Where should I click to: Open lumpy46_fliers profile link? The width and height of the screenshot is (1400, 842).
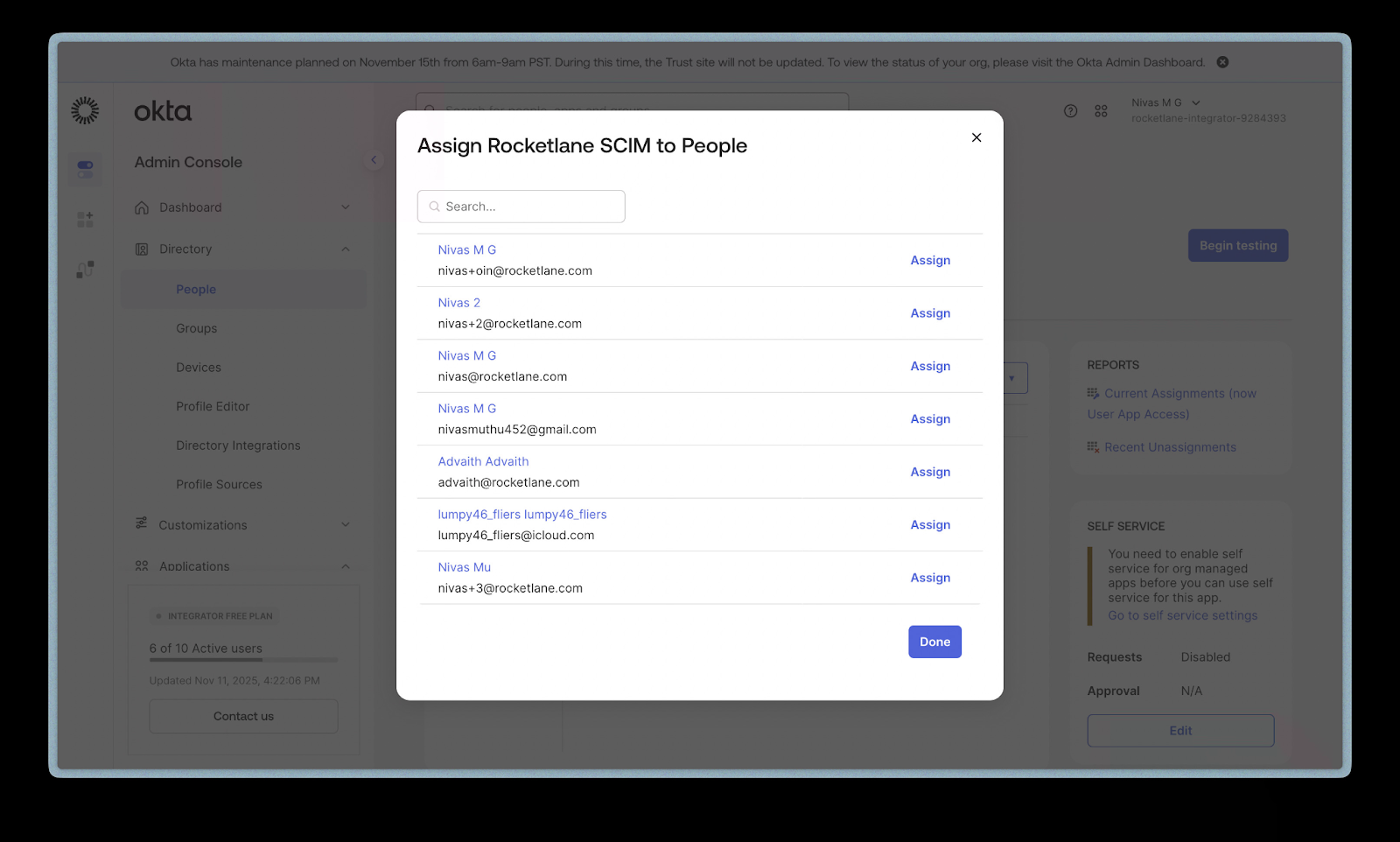[522, 515]
